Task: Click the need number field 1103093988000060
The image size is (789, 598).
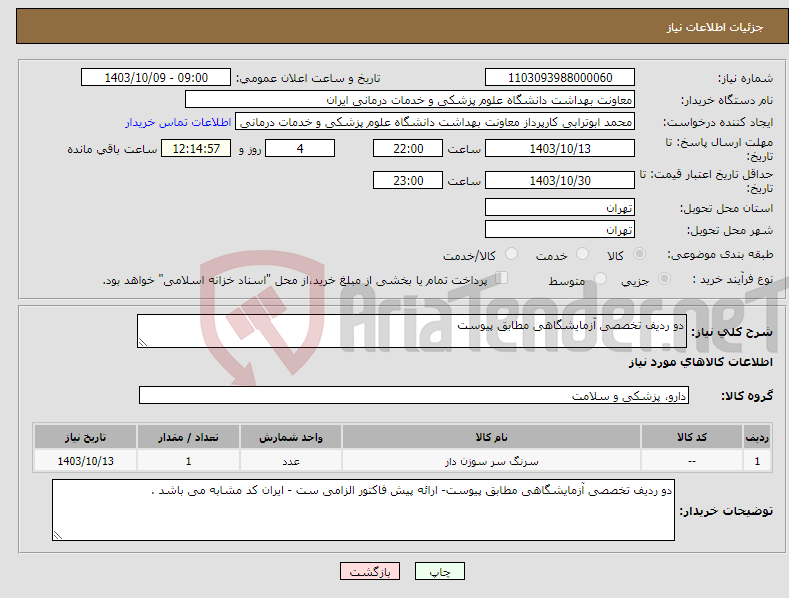Action: (560, 78)
